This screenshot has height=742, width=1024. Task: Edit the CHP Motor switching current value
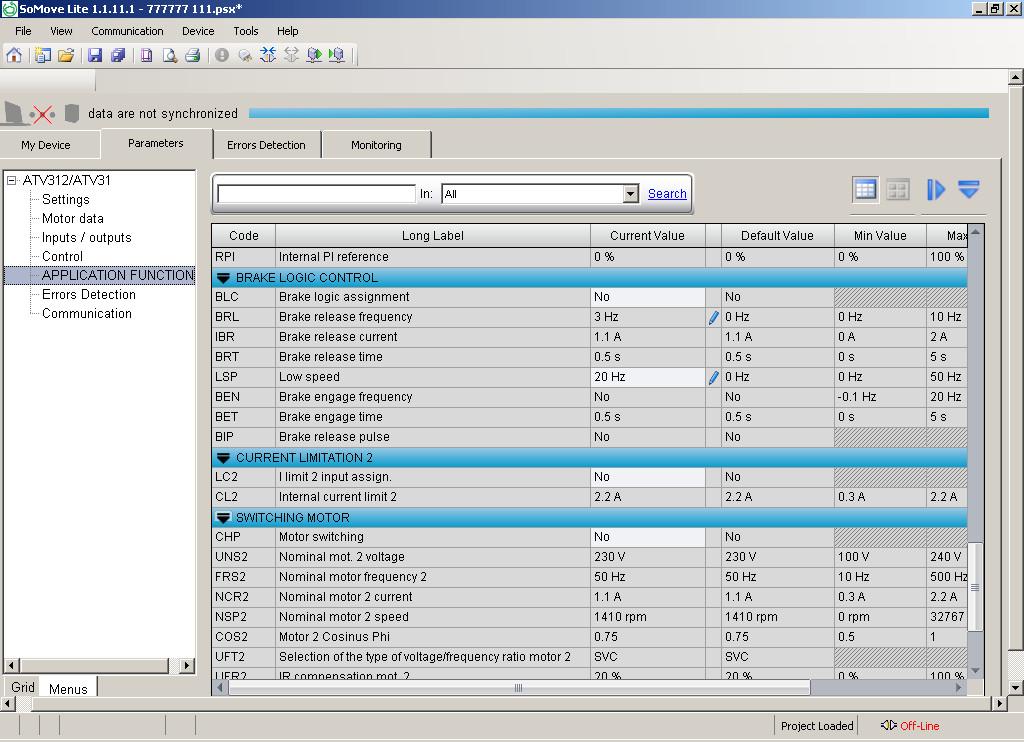647,537
